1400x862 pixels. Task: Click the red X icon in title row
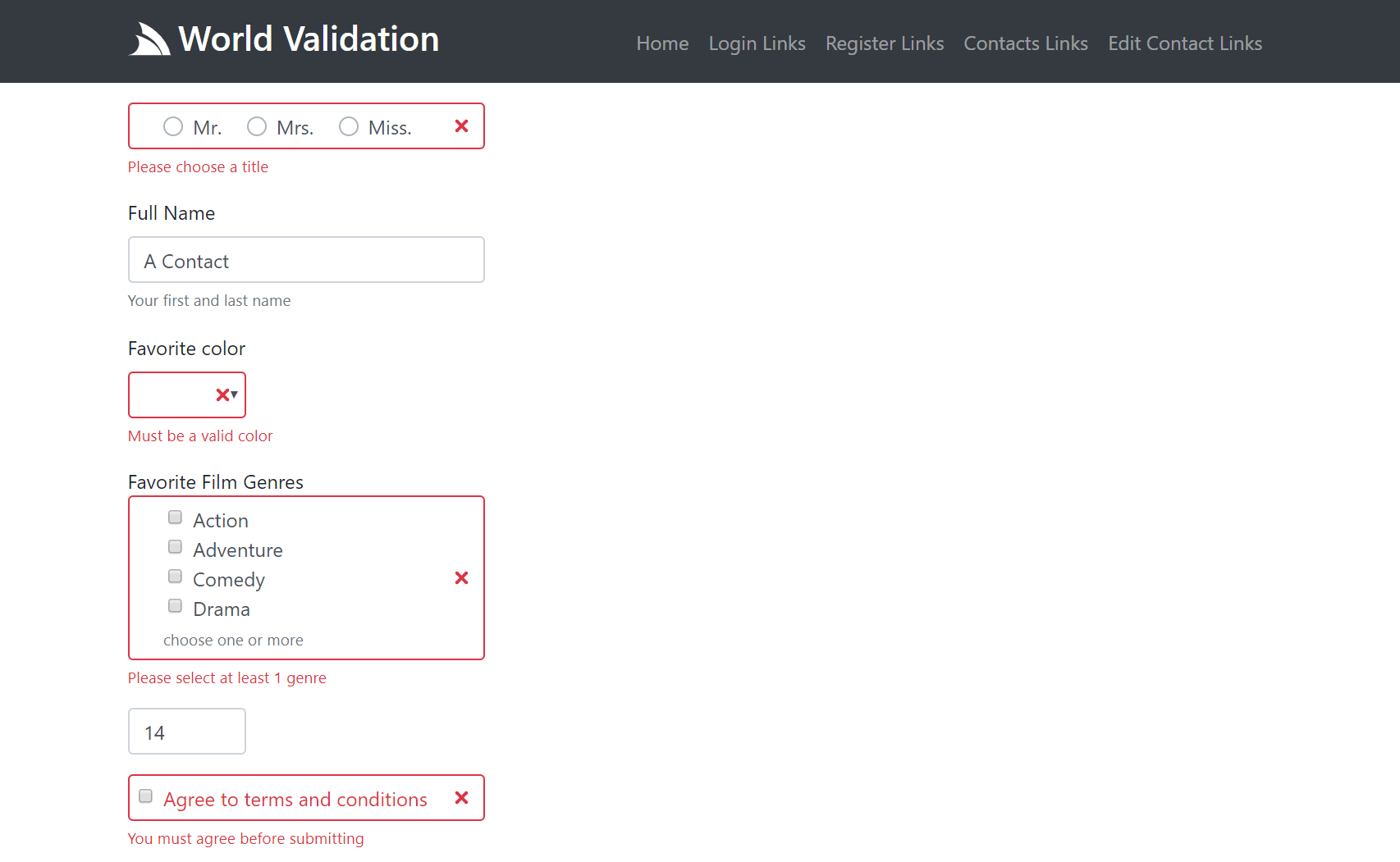462,126
